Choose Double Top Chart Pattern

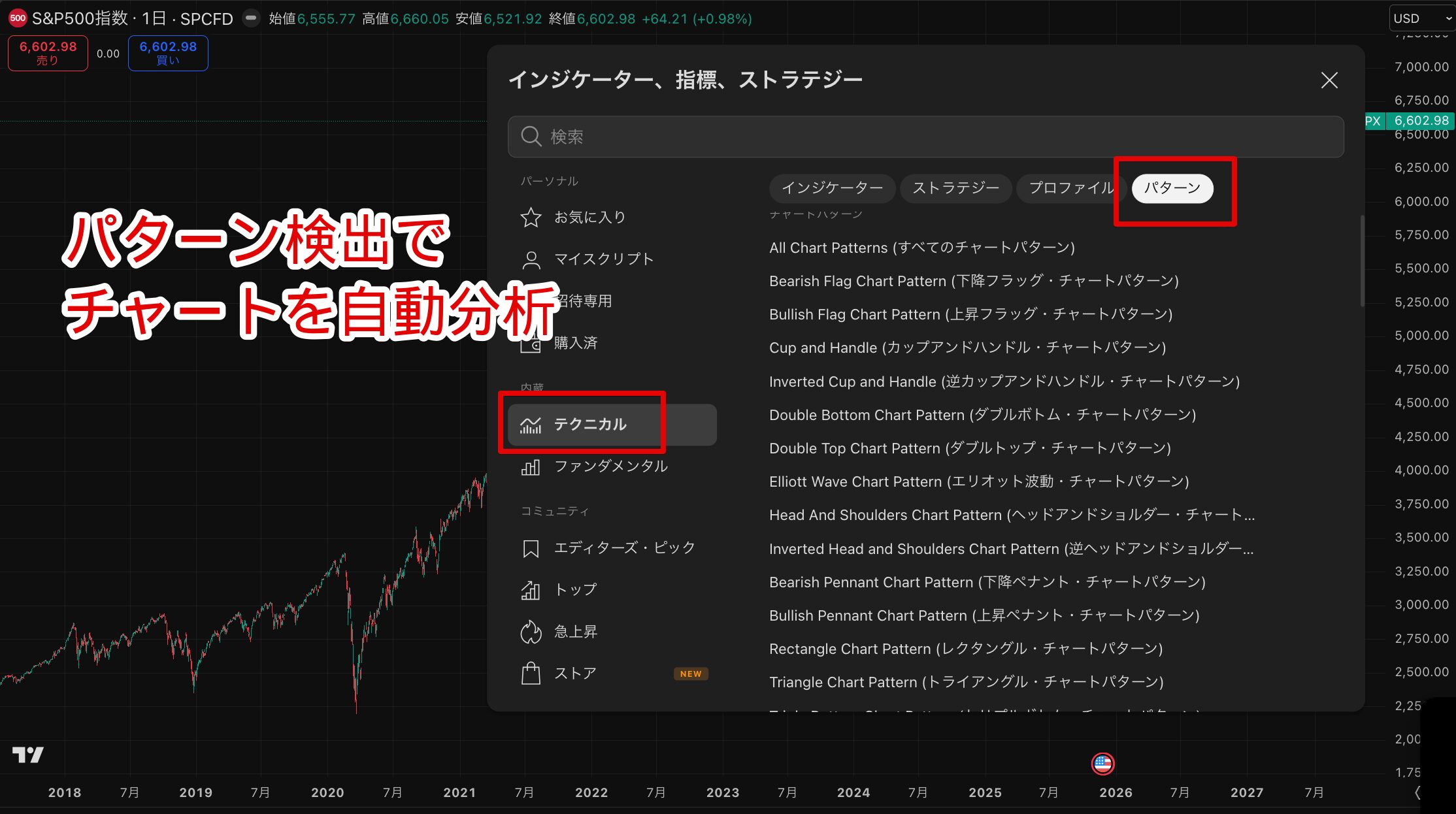(x=970, y=448)
